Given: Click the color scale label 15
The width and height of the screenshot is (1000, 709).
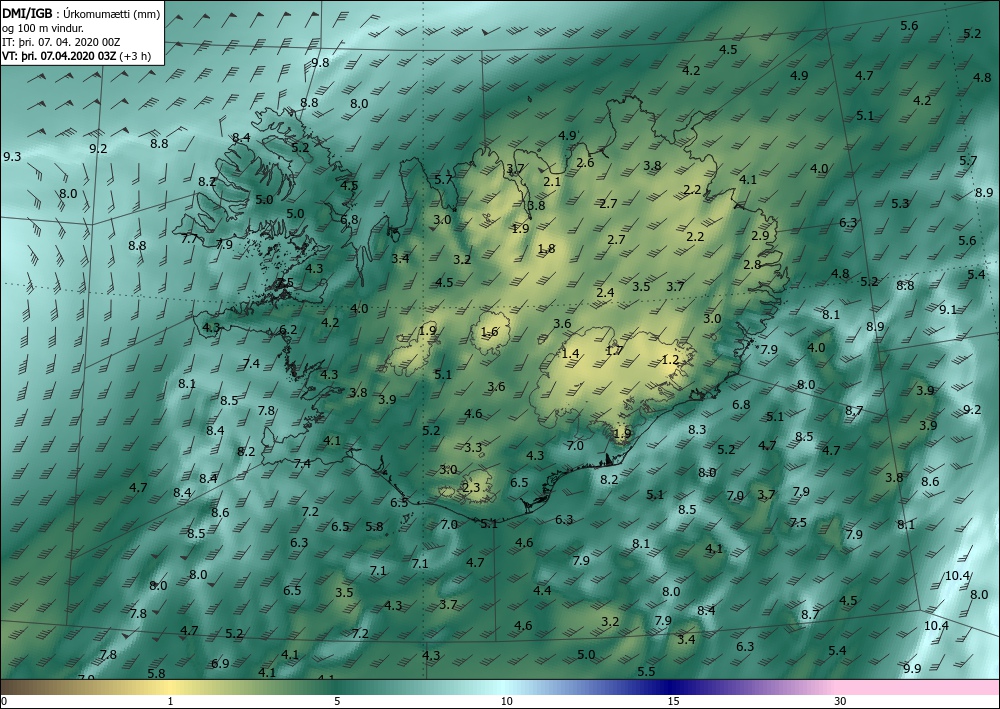Looking at the screenshot, I should click(x=673, y=702).
